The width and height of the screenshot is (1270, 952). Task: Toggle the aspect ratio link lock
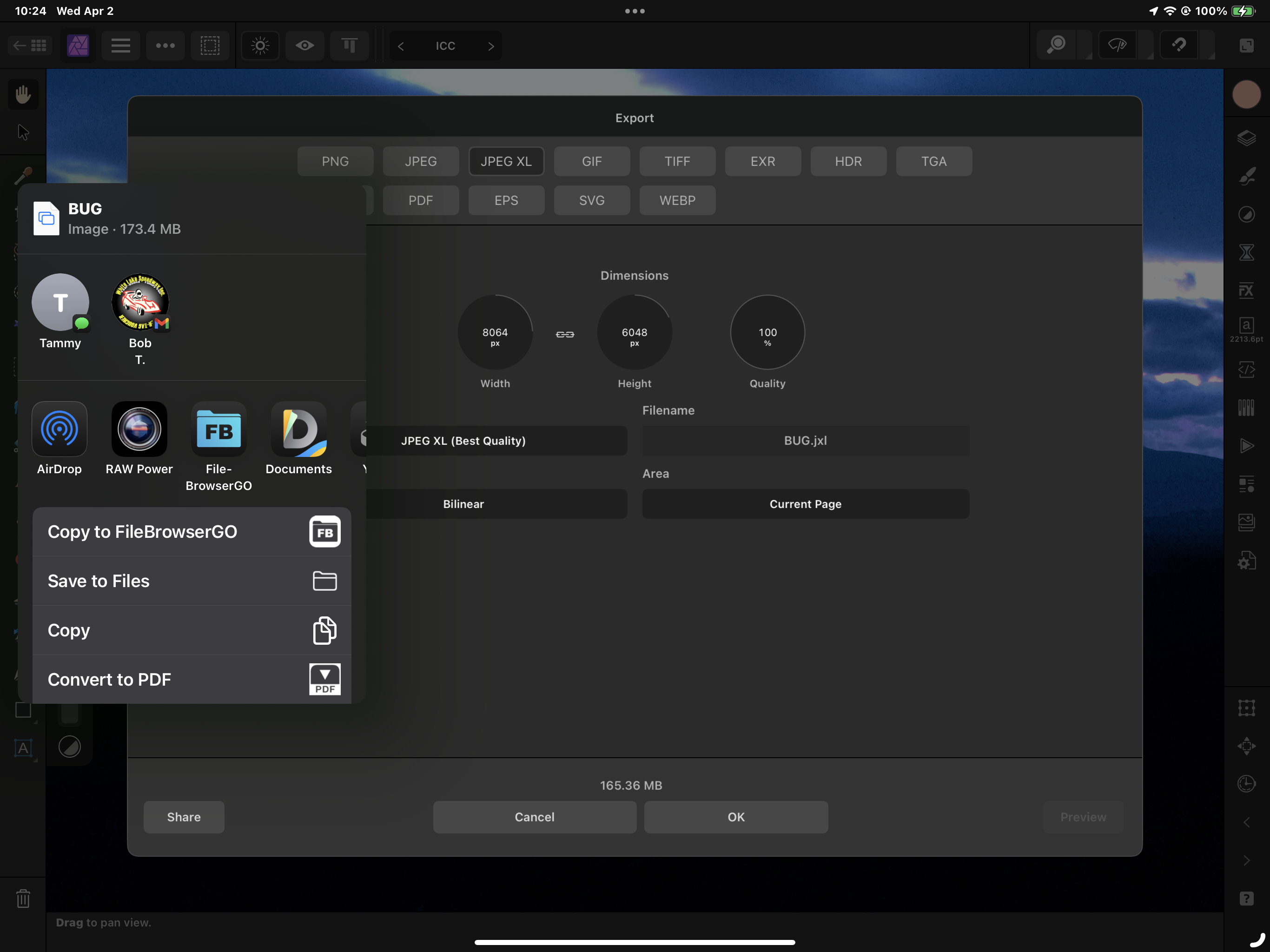(x=565, y=334)
